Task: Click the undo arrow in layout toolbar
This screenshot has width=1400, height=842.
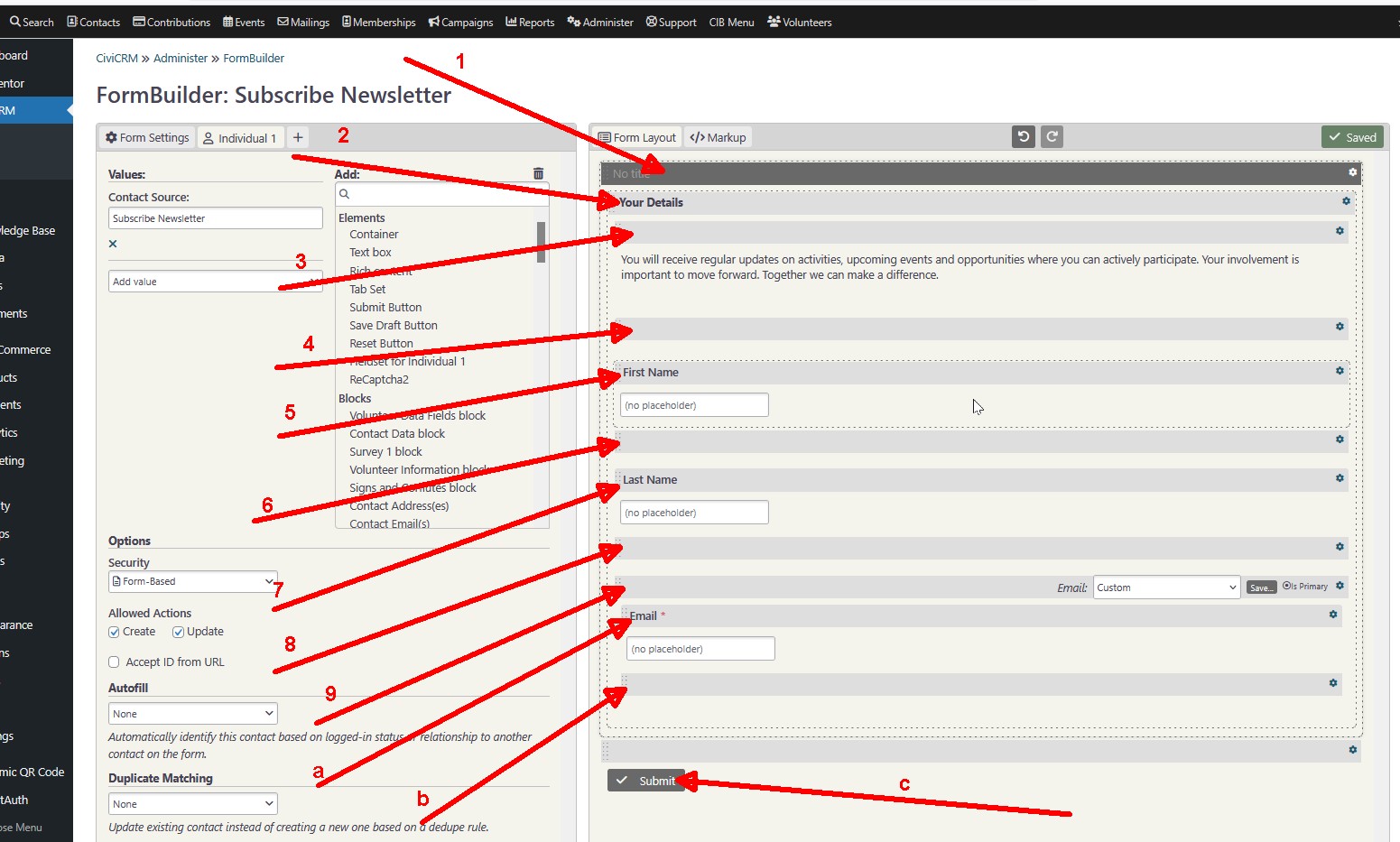Action: click(1023, 137)
